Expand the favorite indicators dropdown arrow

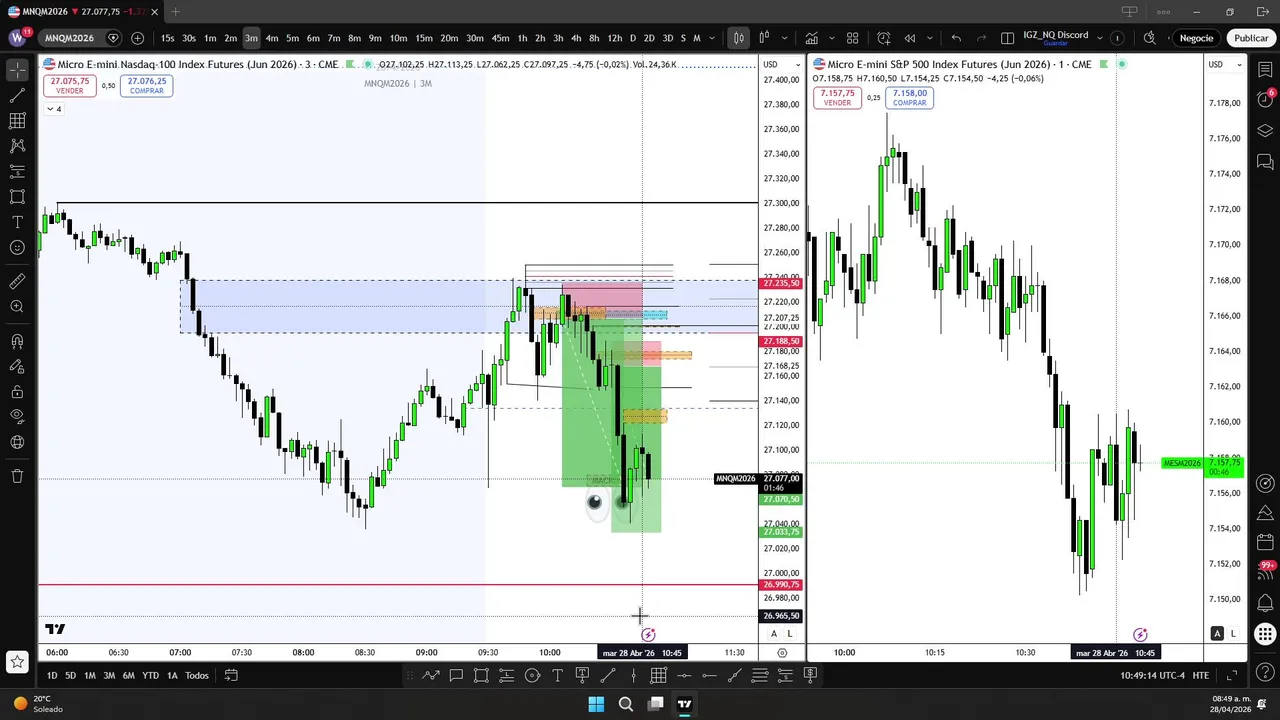pyautogui.click(x=831, y=38)
